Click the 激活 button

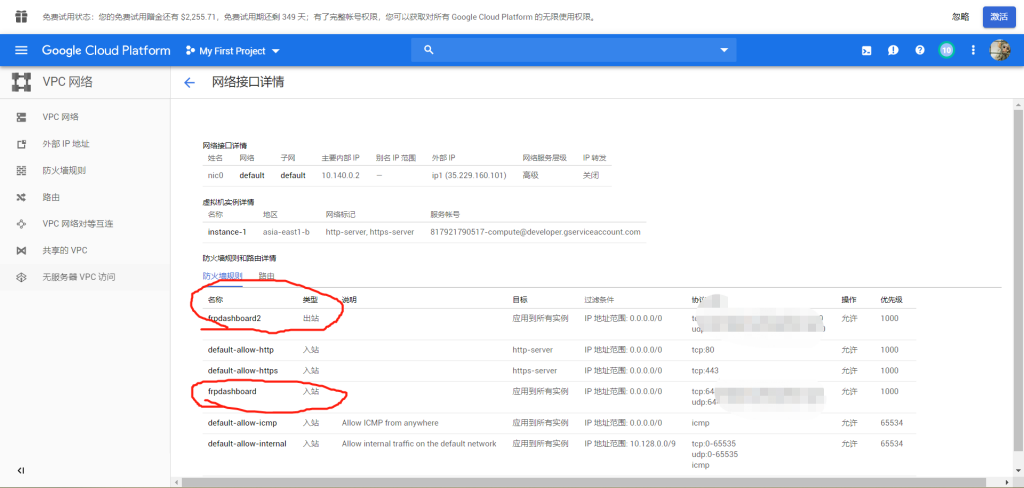[x=996, y=16]
